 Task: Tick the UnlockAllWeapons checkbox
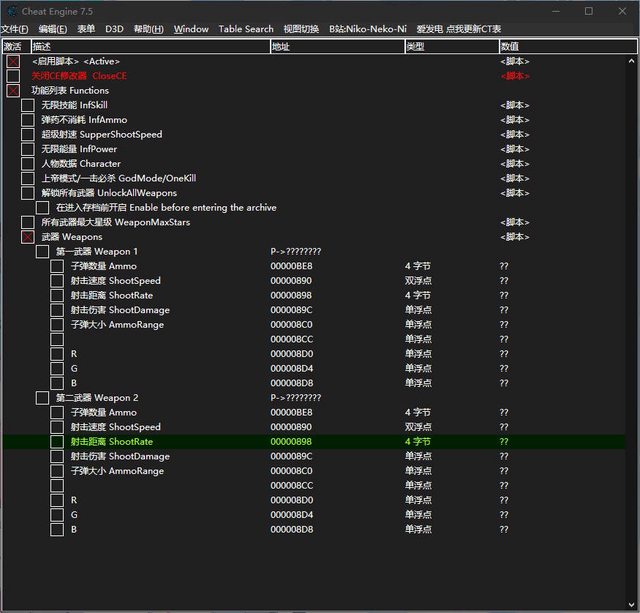point(28,193)
